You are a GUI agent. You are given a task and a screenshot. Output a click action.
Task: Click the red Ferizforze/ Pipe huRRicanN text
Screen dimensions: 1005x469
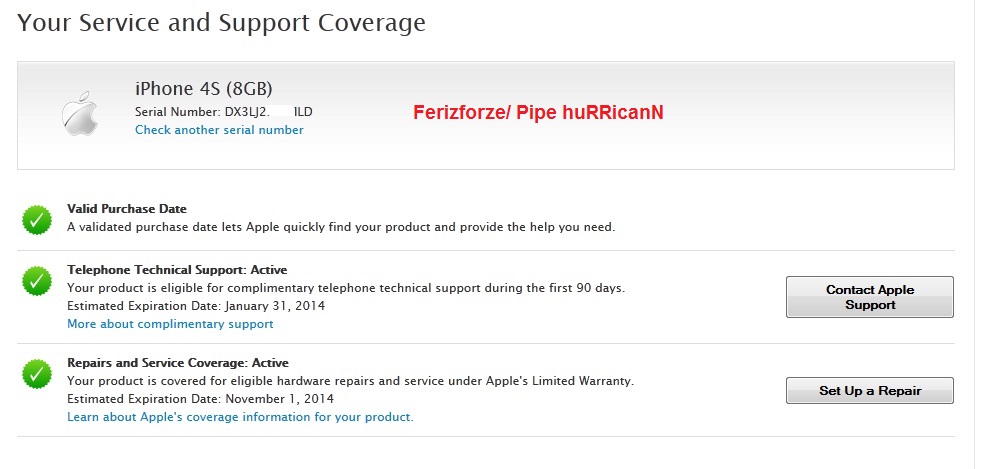click(x=538, y=113)
